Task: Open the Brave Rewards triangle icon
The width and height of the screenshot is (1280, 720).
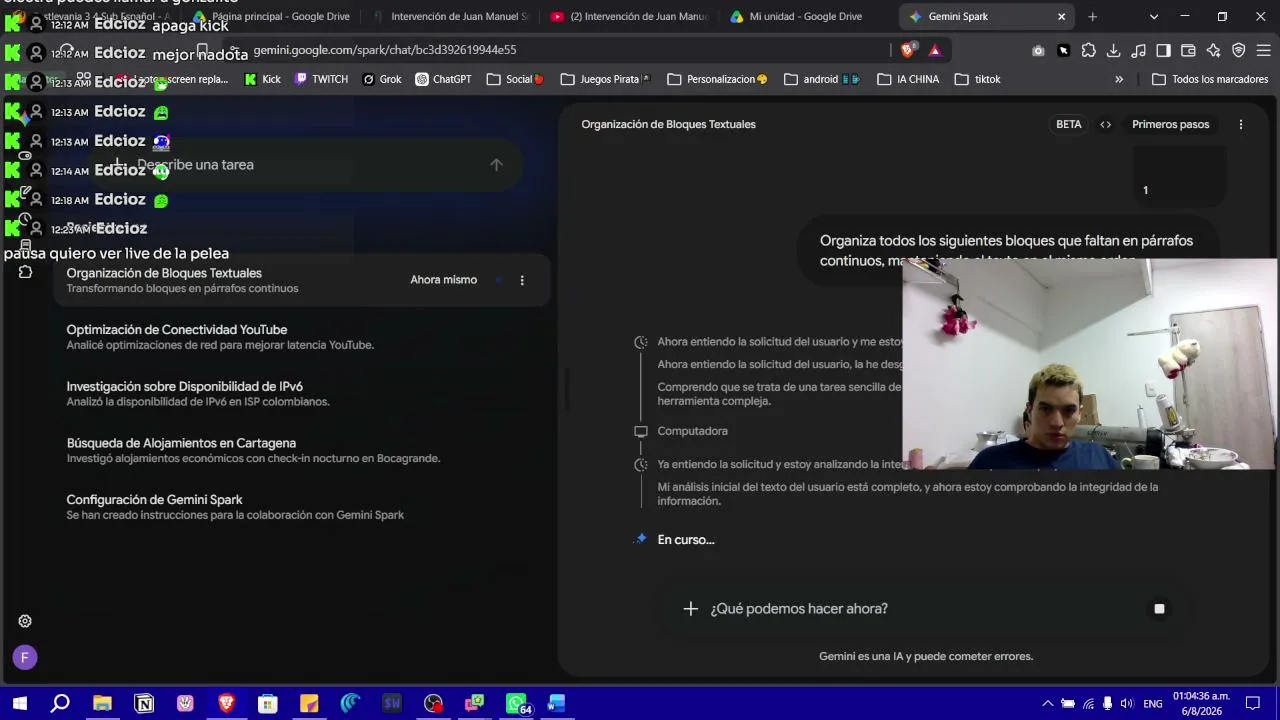Action: tap(935, 50)
